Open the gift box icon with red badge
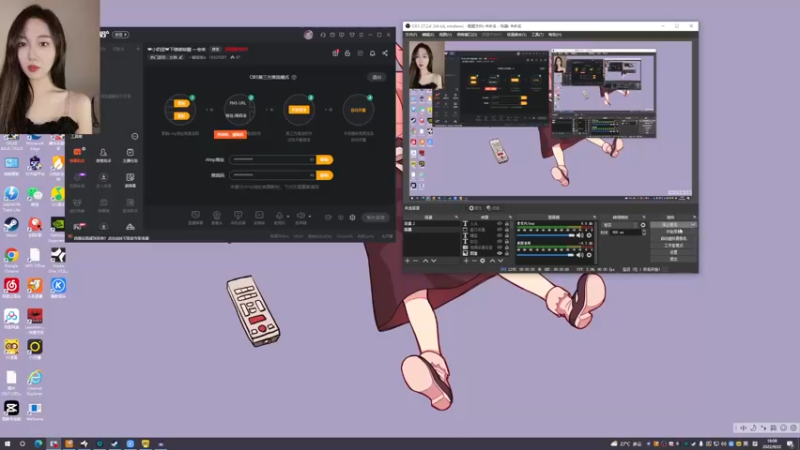The width and height of the screenshot is (800, 450). (x=335, y=53)
